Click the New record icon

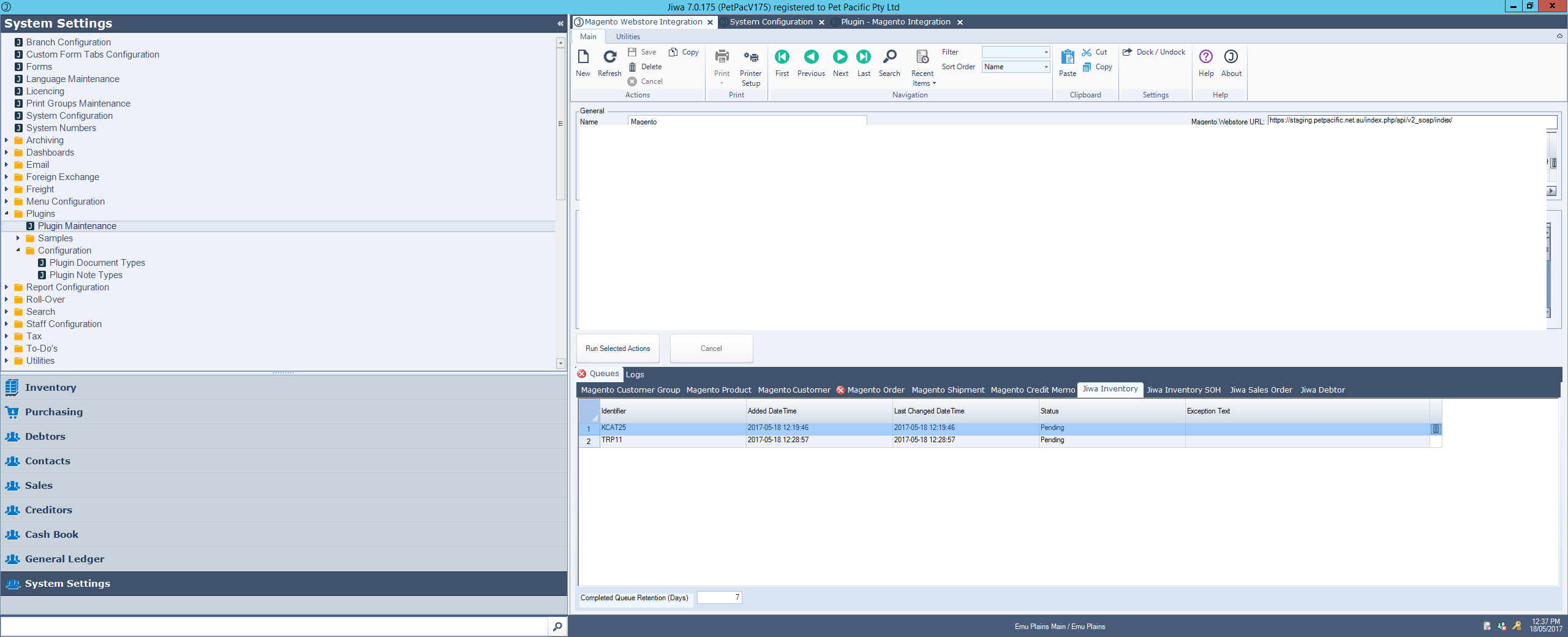click(582, 58)
